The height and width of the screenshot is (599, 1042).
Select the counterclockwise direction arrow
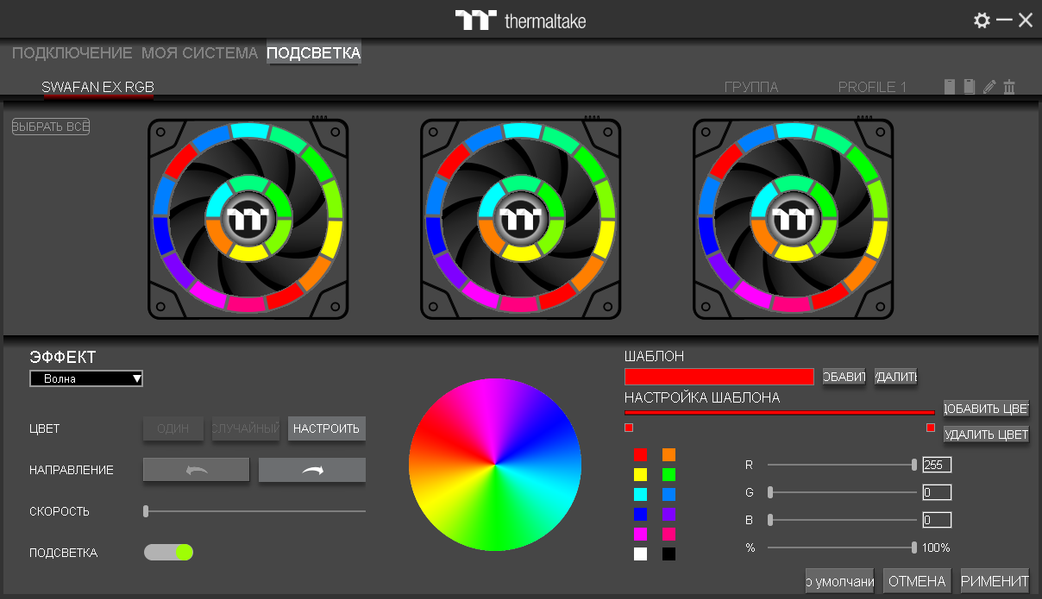[196, 470]
